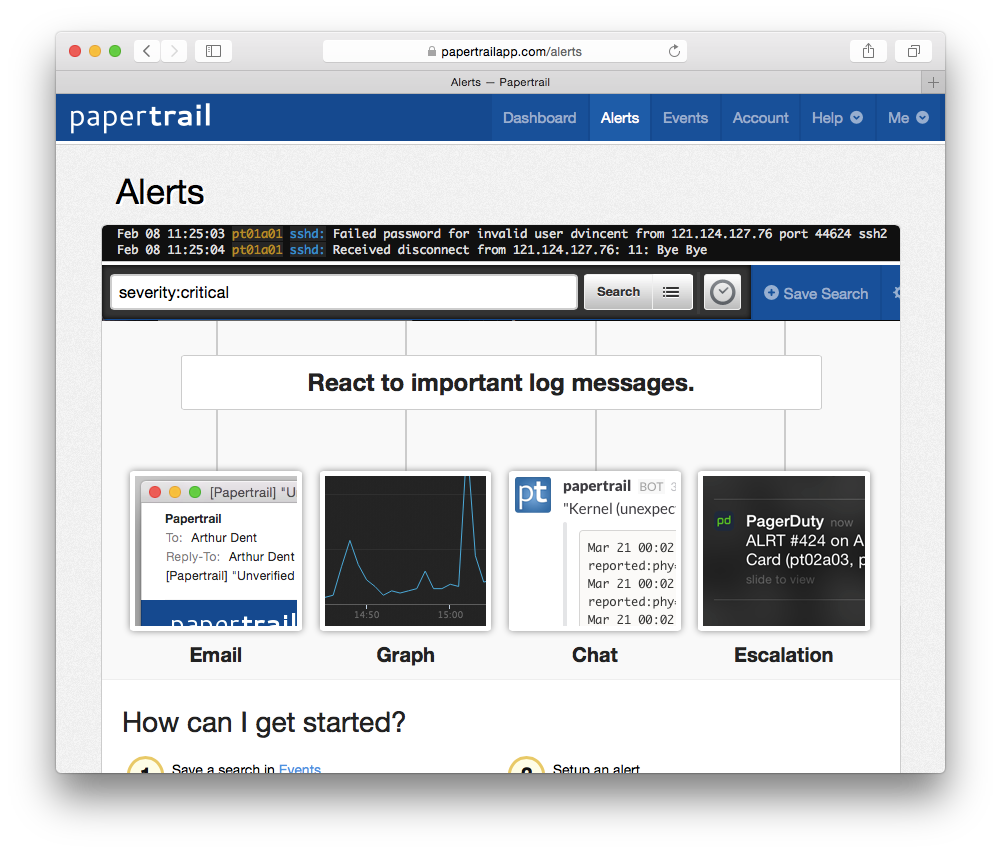Open the Email alert thumbnail

coord(216,551)
